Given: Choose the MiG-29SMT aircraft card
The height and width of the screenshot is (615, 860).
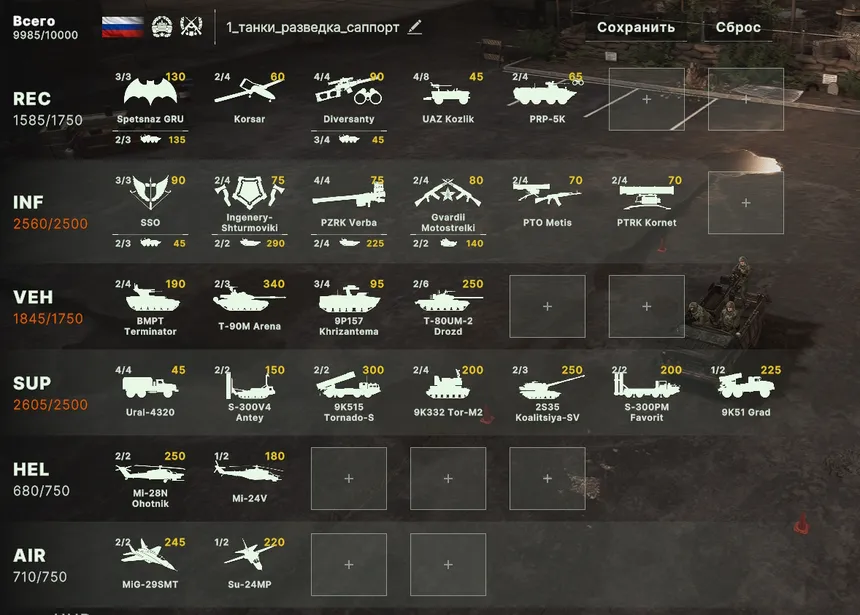Looking at the screenshot, I should click(150, 565).
